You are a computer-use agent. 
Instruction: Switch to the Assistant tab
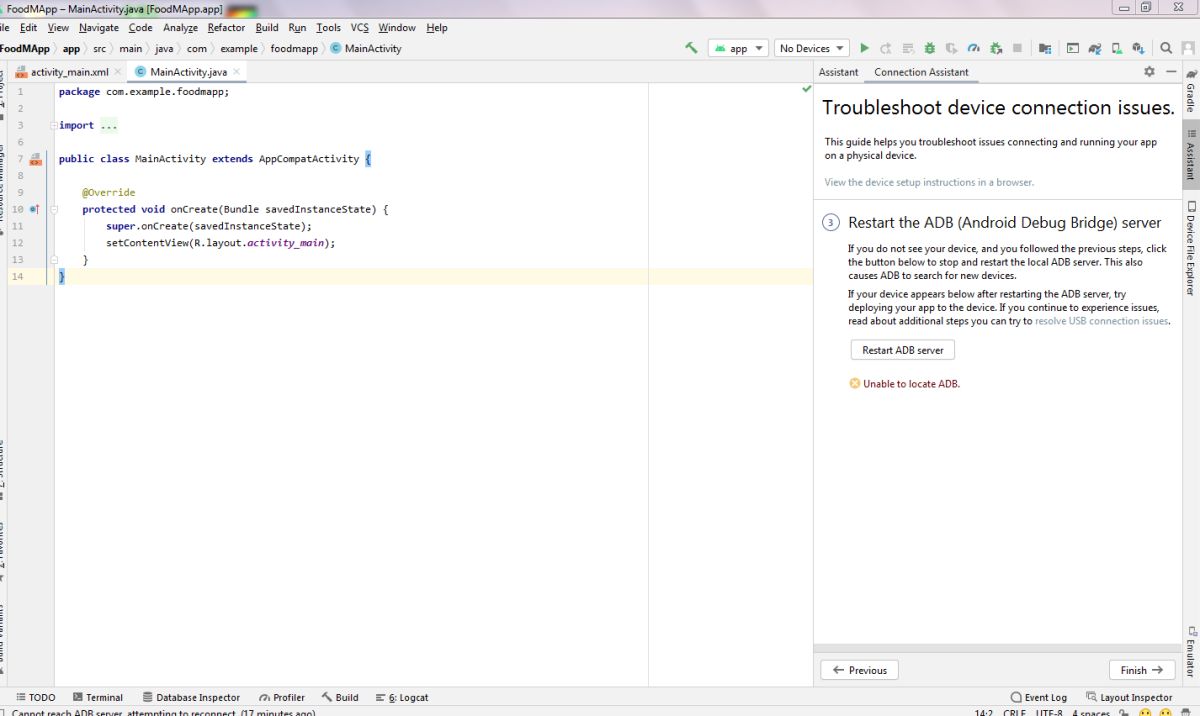tap(838, 72)
